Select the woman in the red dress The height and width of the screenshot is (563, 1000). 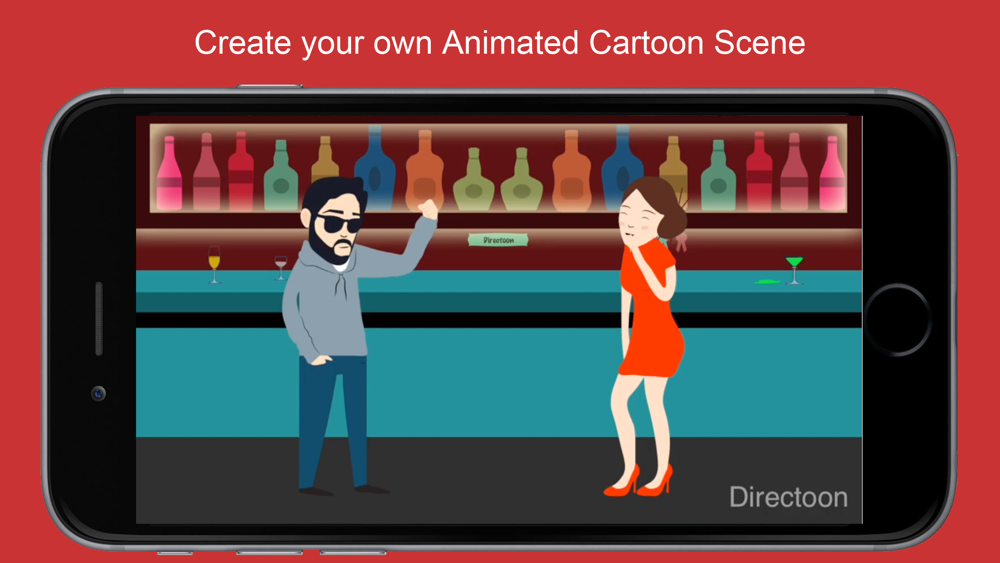coord(644,337)
